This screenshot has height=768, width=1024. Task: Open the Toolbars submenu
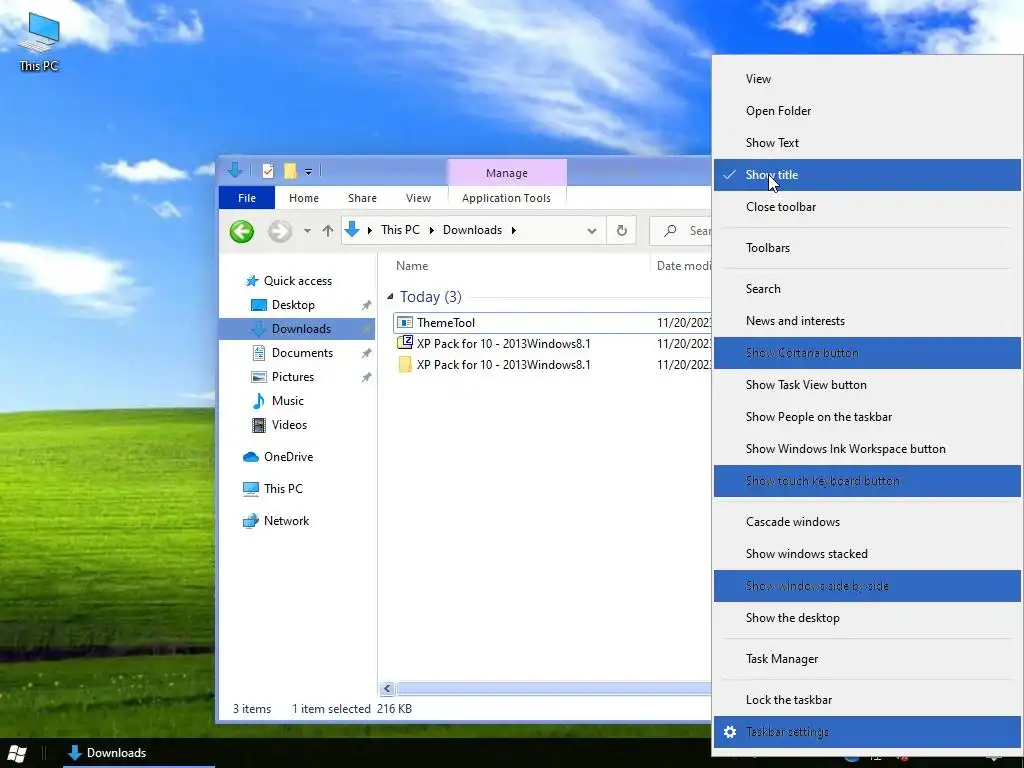[x=867, y=248]
